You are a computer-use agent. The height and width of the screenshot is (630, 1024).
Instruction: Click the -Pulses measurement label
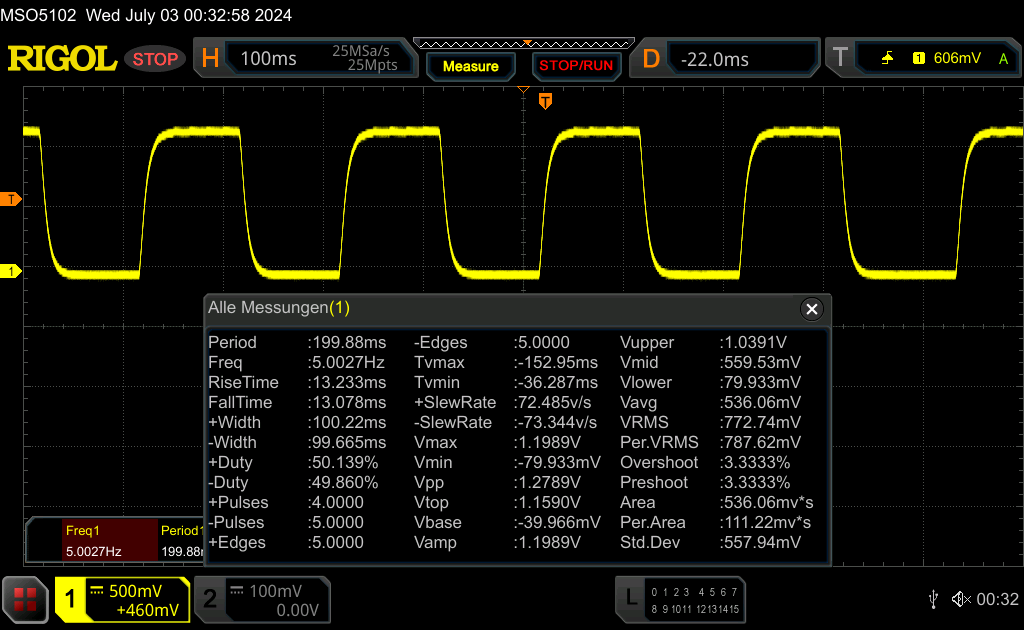236,522
